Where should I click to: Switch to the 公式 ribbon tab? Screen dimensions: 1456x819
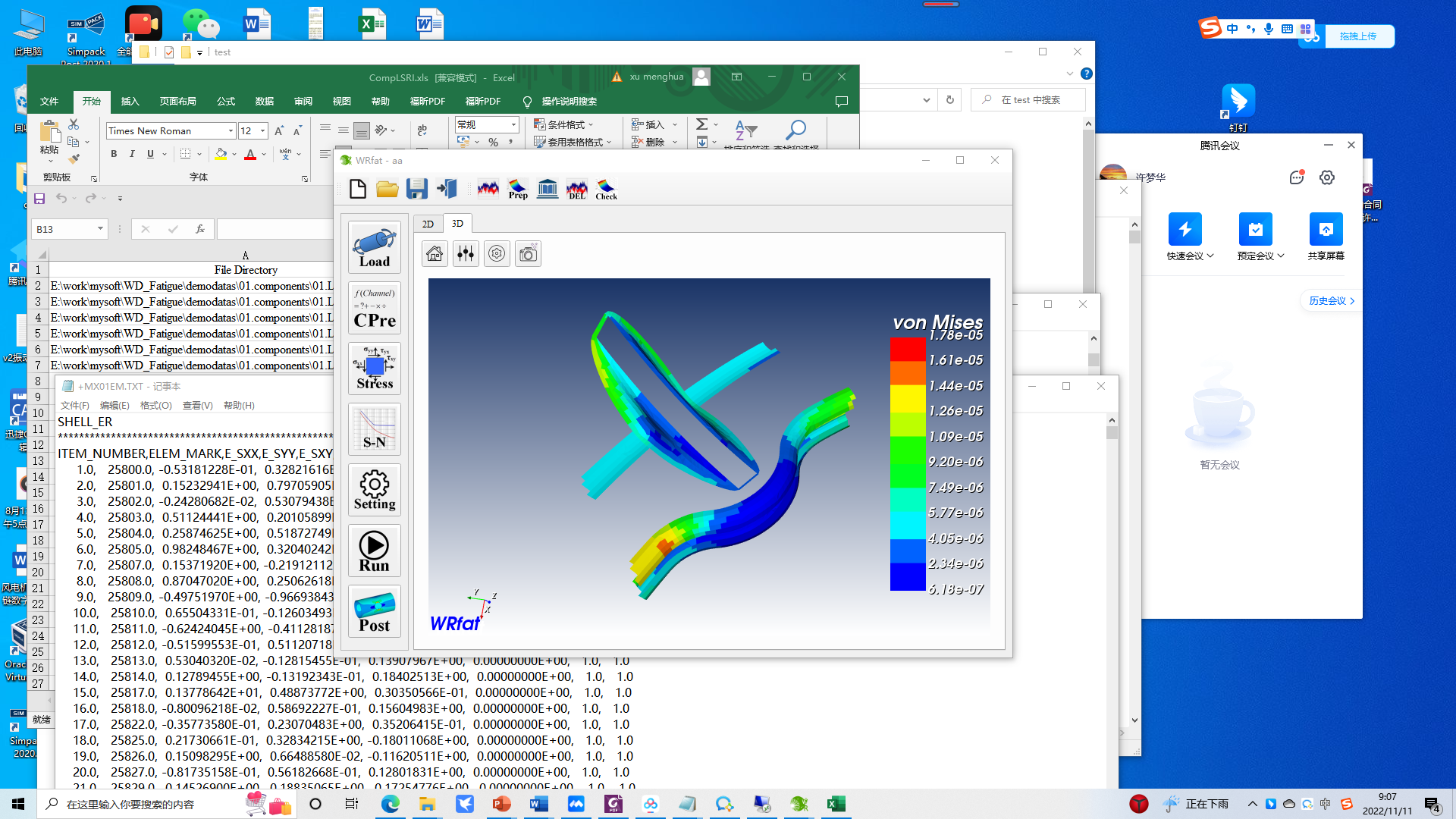[x=226, y=101]
